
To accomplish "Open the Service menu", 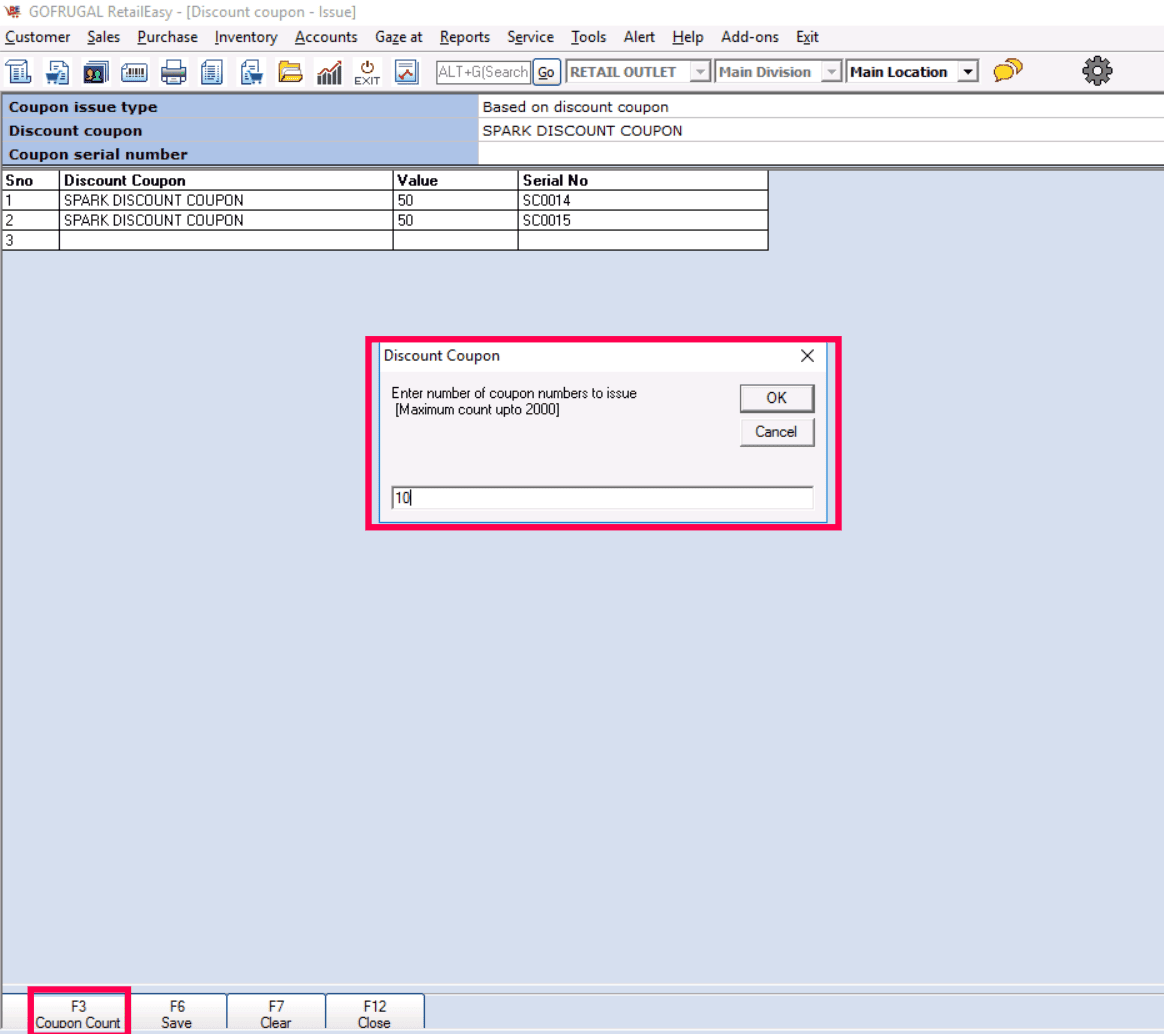I will point(530,37).
